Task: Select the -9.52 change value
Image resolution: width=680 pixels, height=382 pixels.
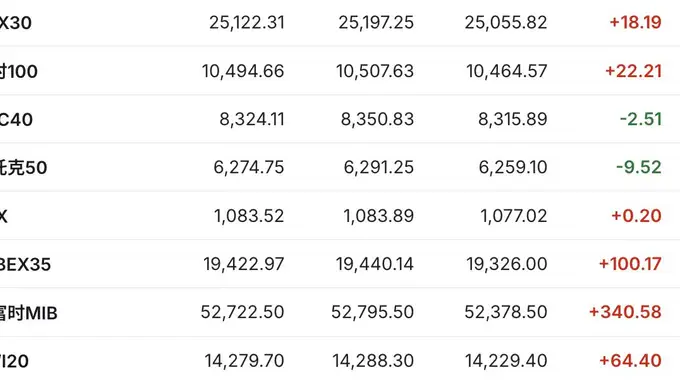Action: [639, 167]
